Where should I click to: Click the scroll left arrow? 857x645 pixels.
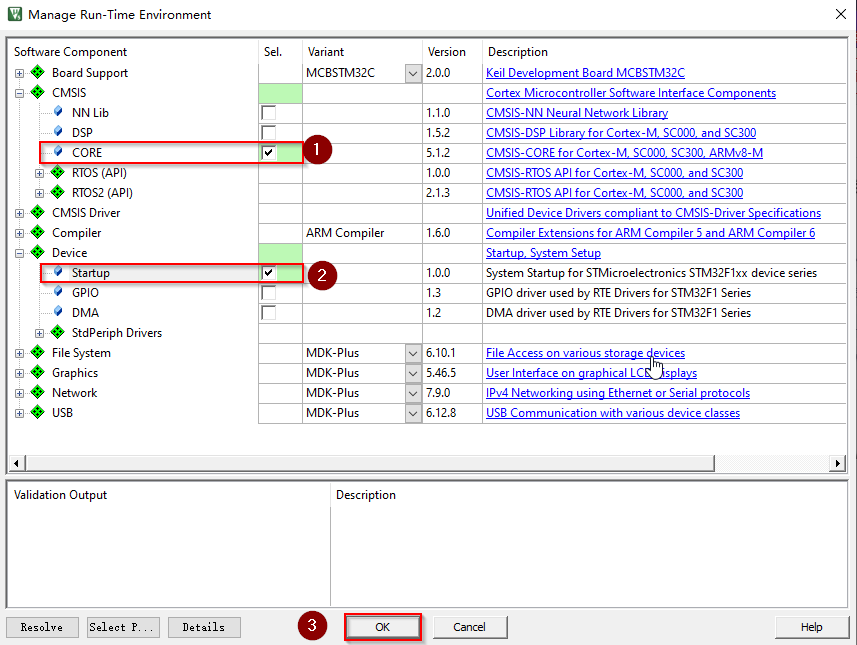pos(16,463)
